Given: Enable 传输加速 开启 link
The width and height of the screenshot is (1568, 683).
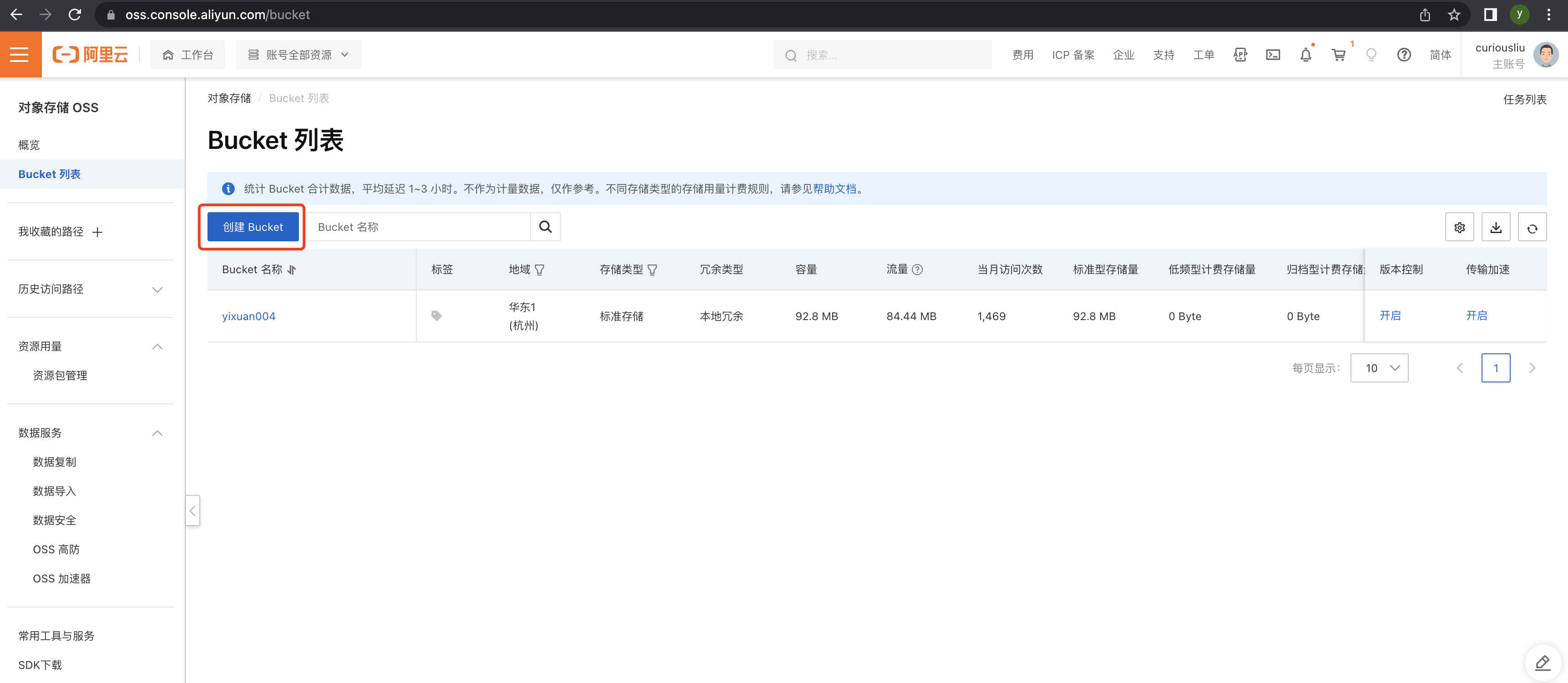Looking at the screenshot, I should (1476, 316).
